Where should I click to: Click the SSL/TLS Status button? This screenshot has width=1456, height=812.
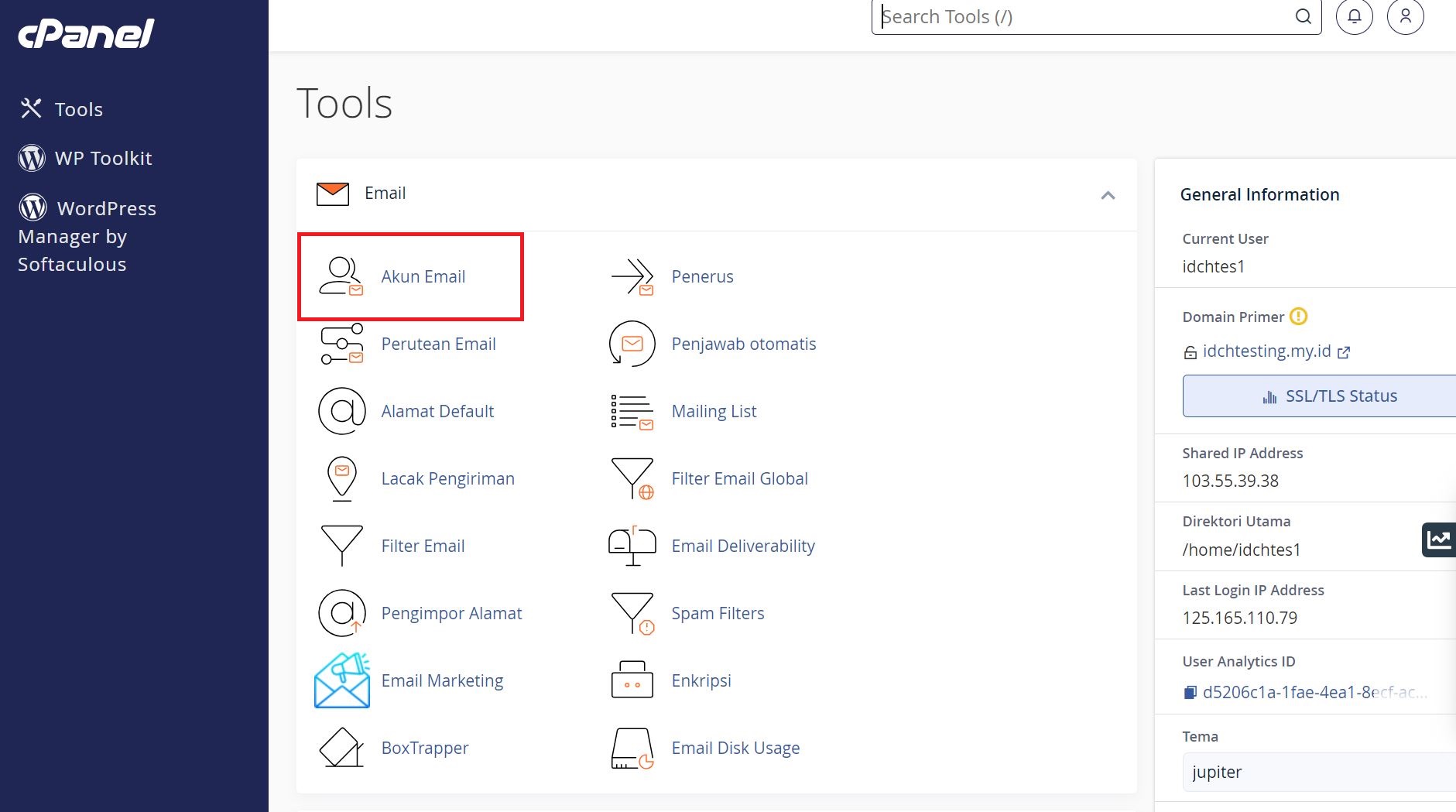pyautogui.click(x=1341, y=396)
